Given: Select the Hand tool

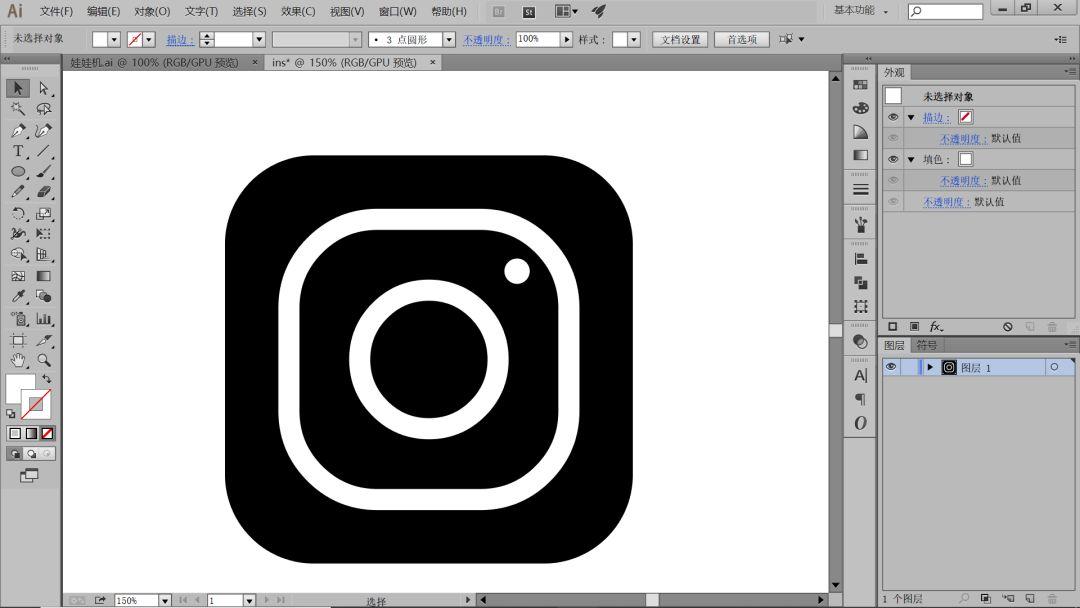Looking at the screenshot, I should (18, 360).
